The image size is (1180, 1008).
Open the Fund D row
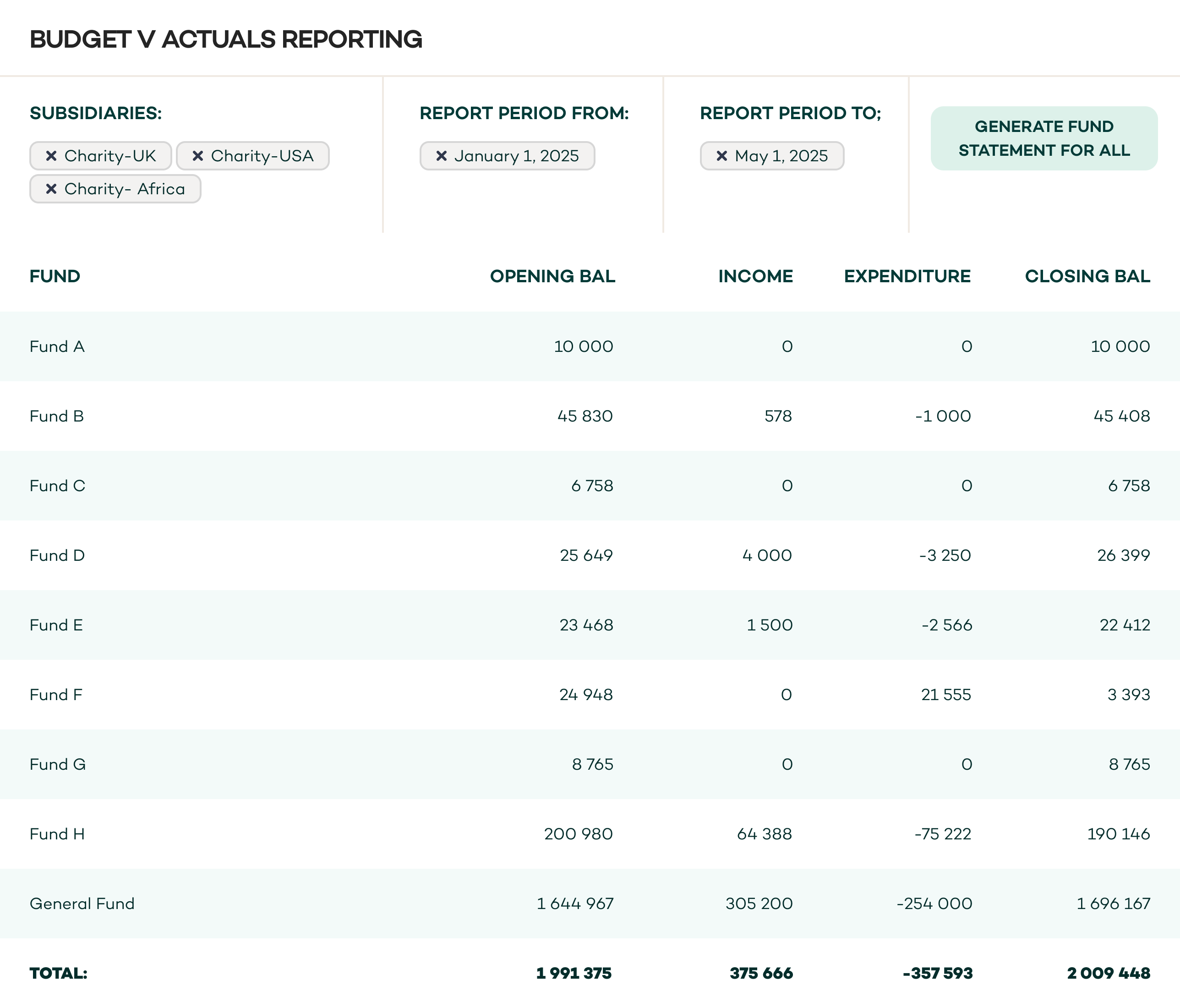click(57, 555)
